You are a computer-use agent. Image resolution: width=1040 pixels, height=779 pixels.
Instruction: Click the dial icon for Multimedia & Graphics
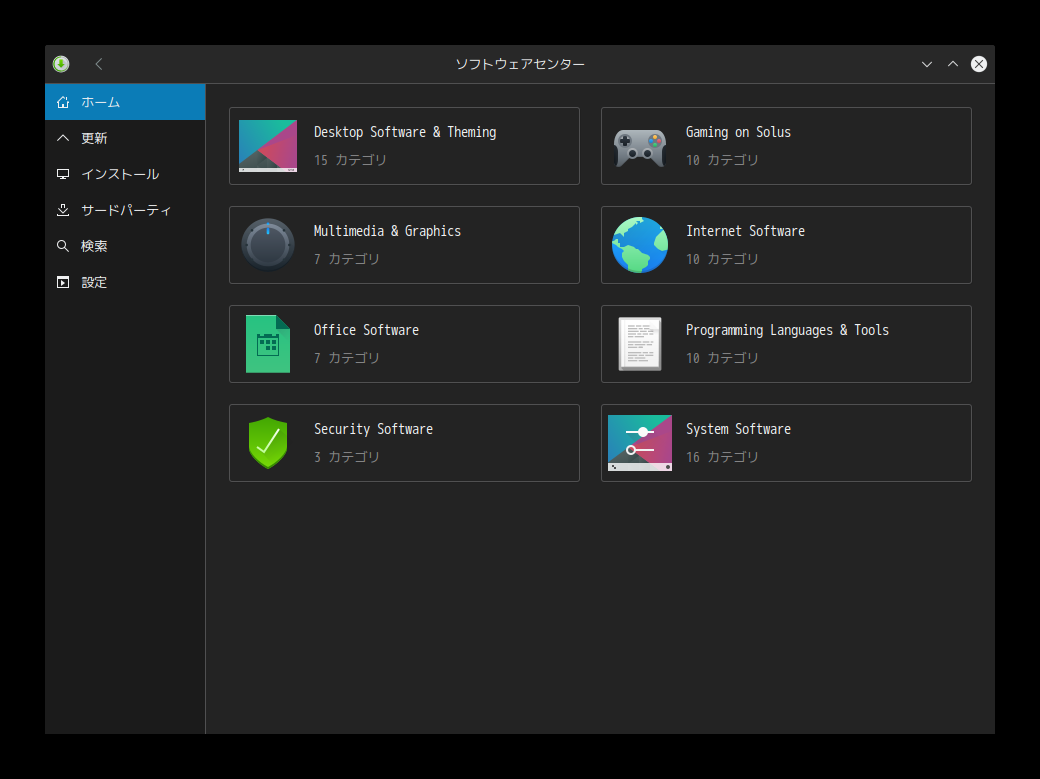268,245
